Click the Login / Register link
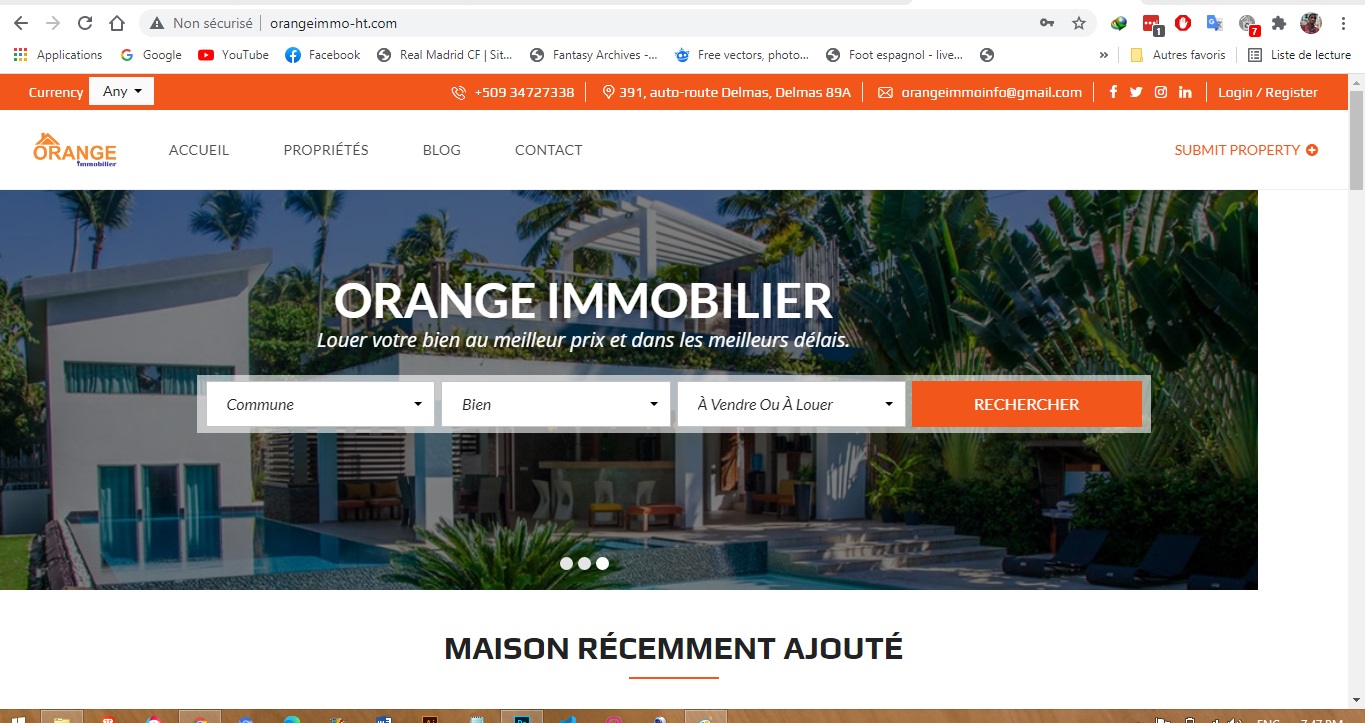Screen dimensions: 1365x723 tap(1268, 92)
